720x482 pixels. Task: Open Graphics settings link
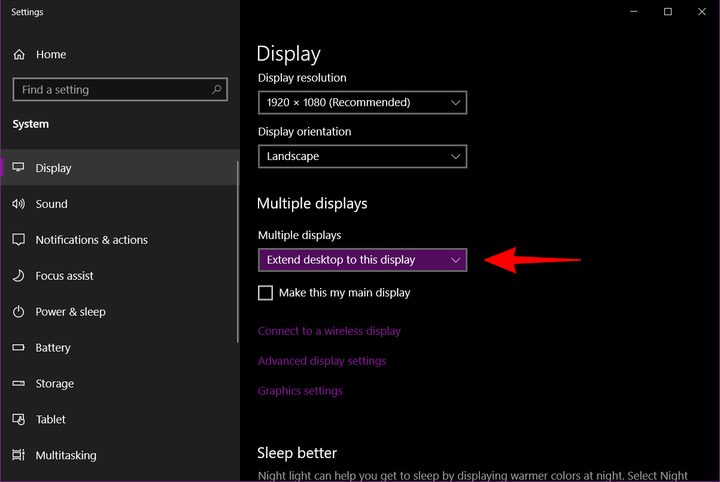[300, 391]
